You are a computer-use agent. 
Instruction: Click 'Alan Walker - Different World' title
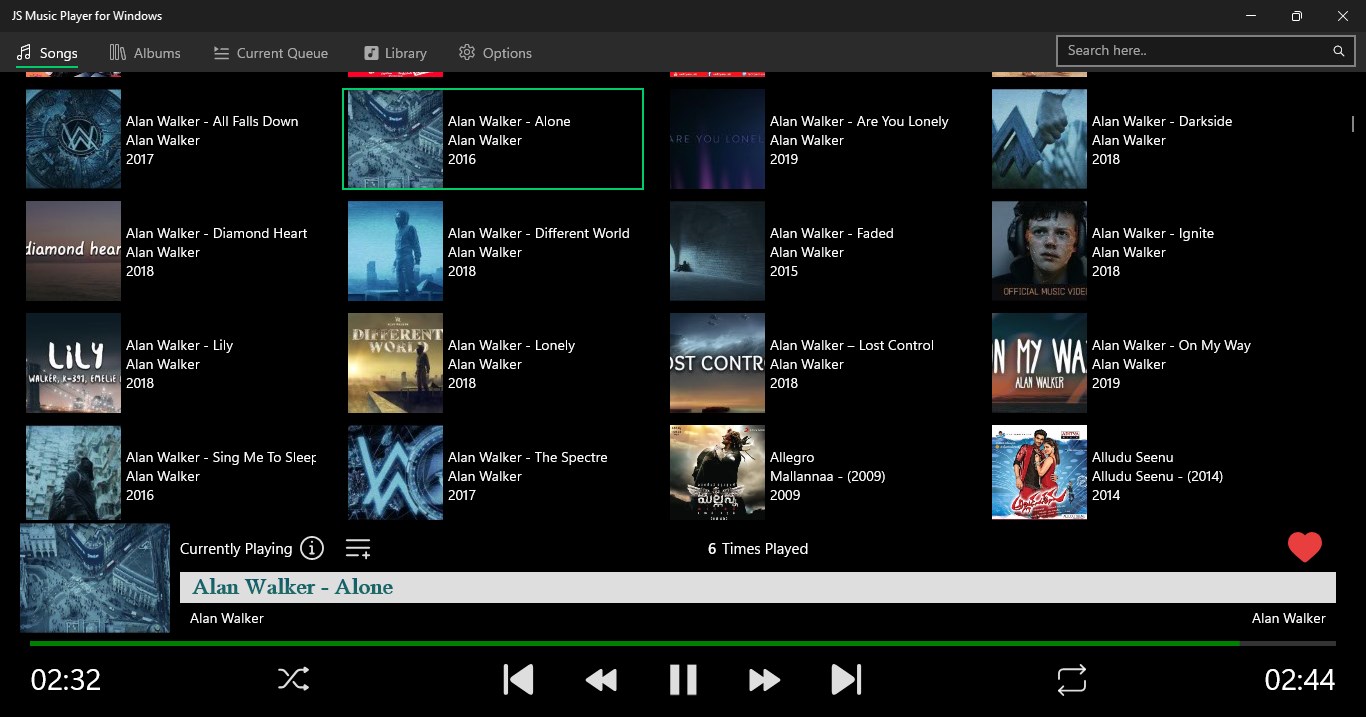539,233
